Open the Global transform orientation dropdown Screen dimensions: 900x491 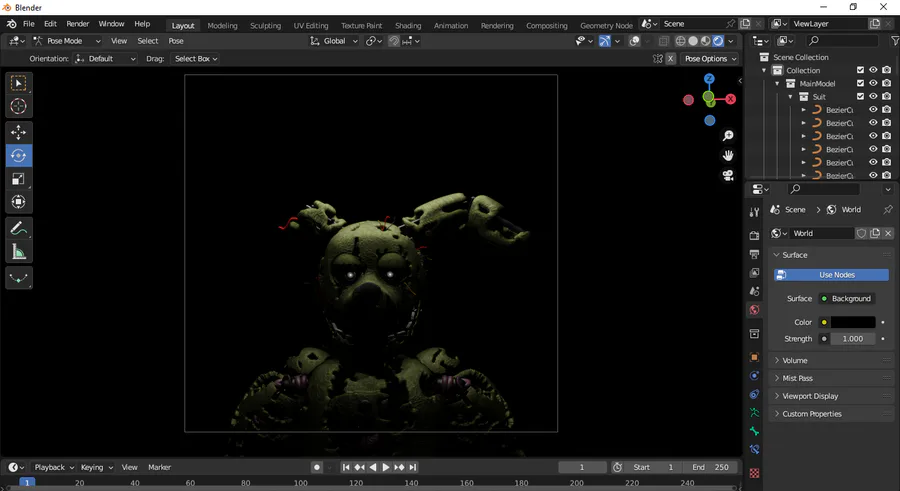tap(334, 41)
